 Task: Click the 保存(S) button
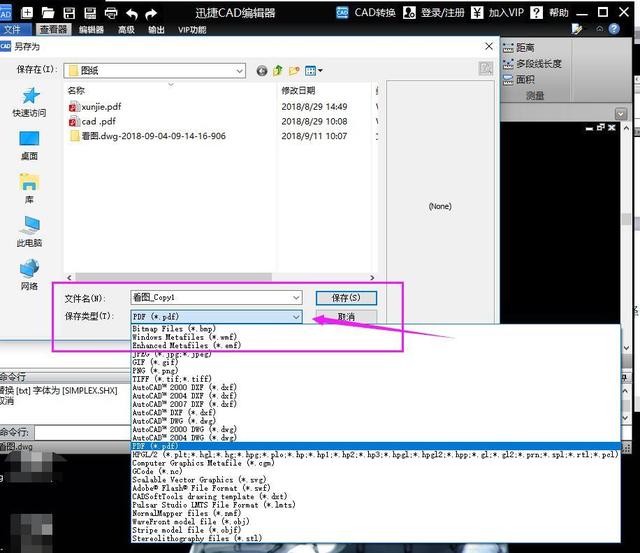coord(346,298)
